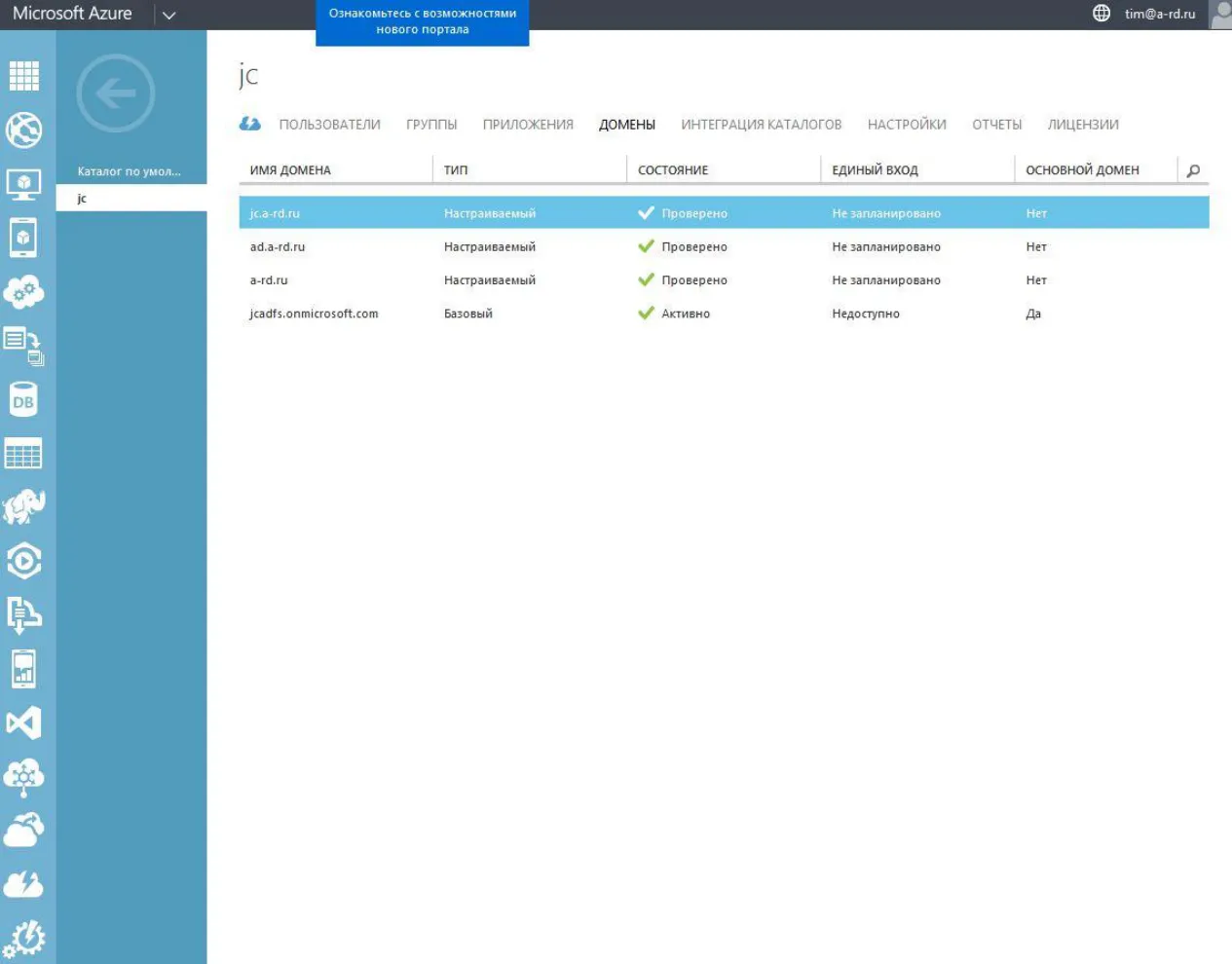The height and width of the screenshot is (964, 1232).
Task: Click the 'Недоступно' single sign-on cell
Action: [866, 314]
